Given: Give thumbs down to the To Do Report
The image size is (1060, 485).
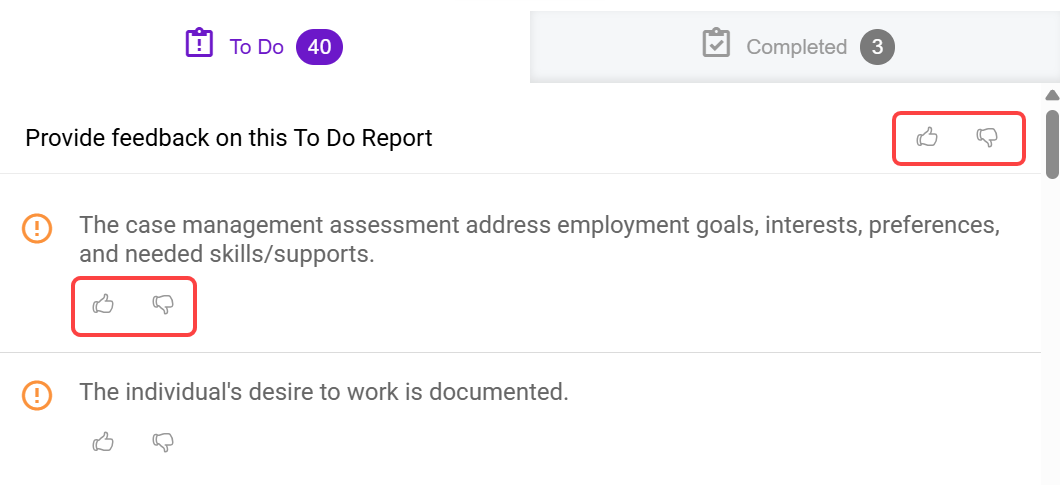Looking at the screenshot, I should coord(987,137).
